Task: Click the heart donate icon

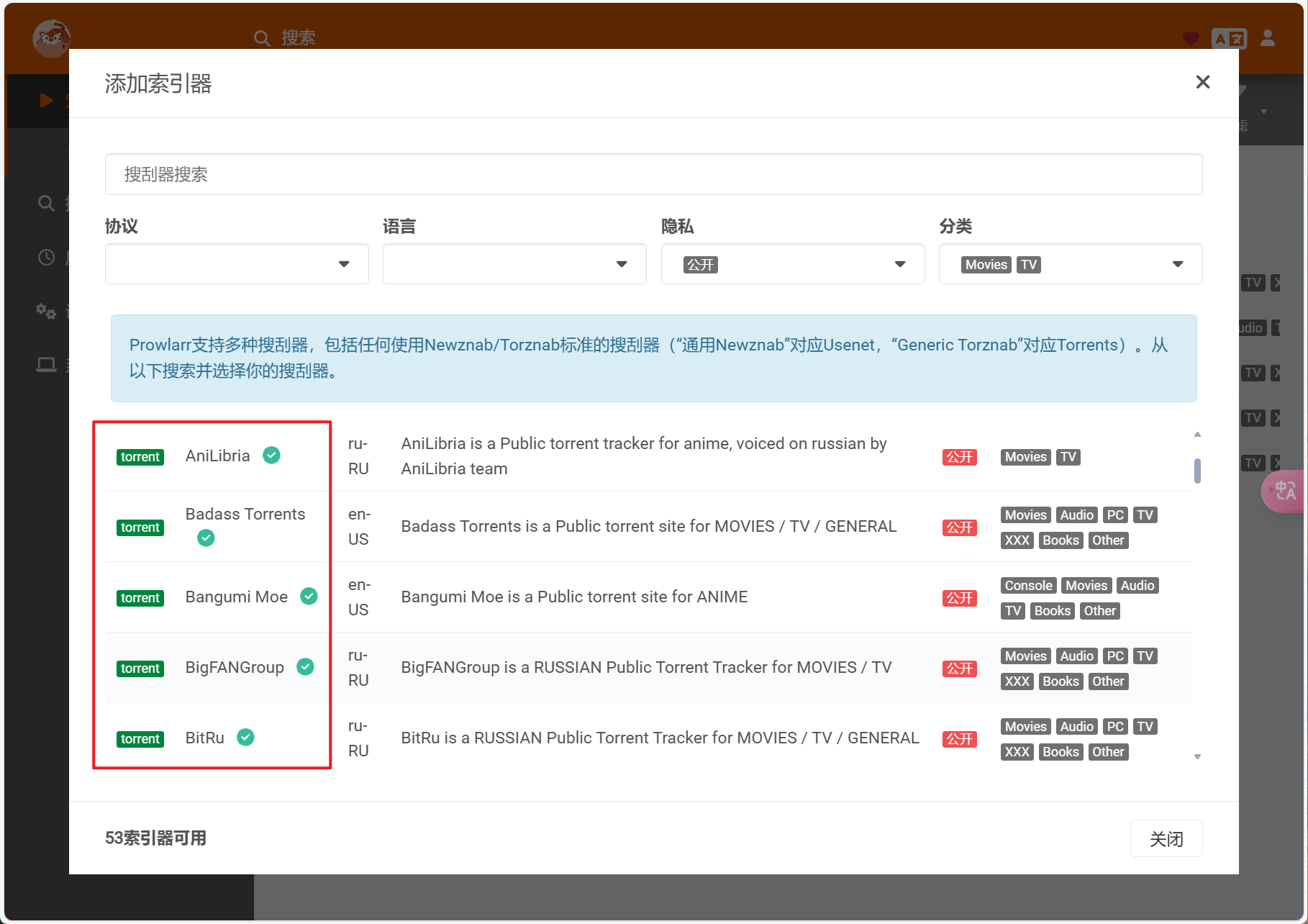Action: pyautogui.click(x=1191, y=38)
